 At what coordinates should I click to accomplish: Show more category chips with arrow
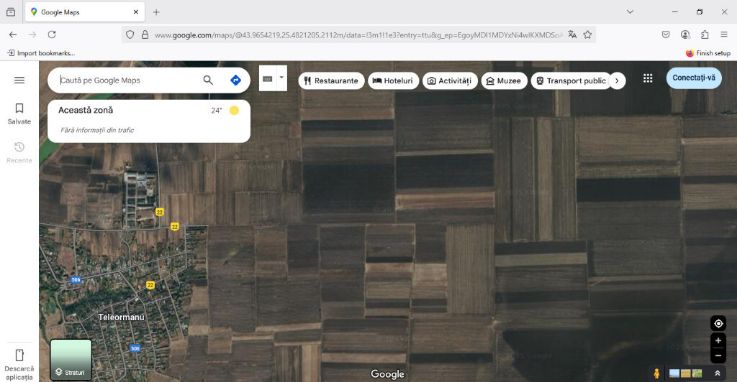617,81
